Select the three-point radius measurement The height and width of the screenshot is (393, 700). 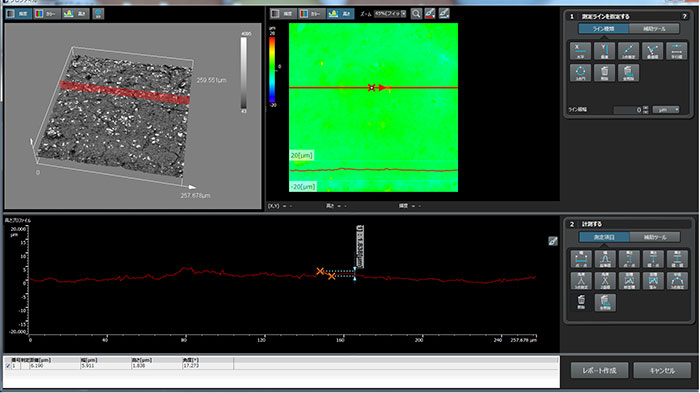pos(677,281)
